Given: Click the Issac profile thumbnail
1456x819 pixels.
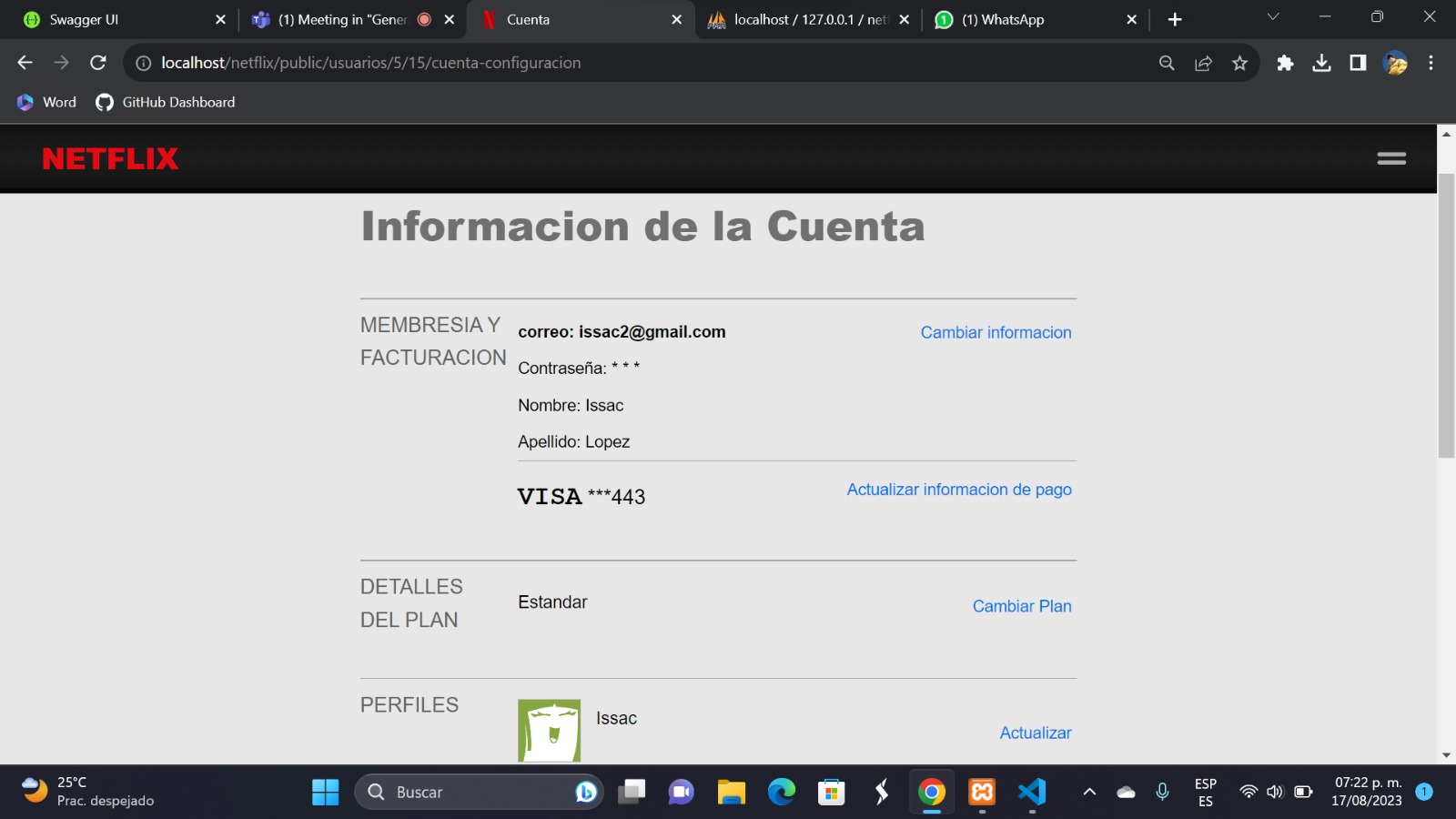Looking at the screenshot, I should (550, 728).
